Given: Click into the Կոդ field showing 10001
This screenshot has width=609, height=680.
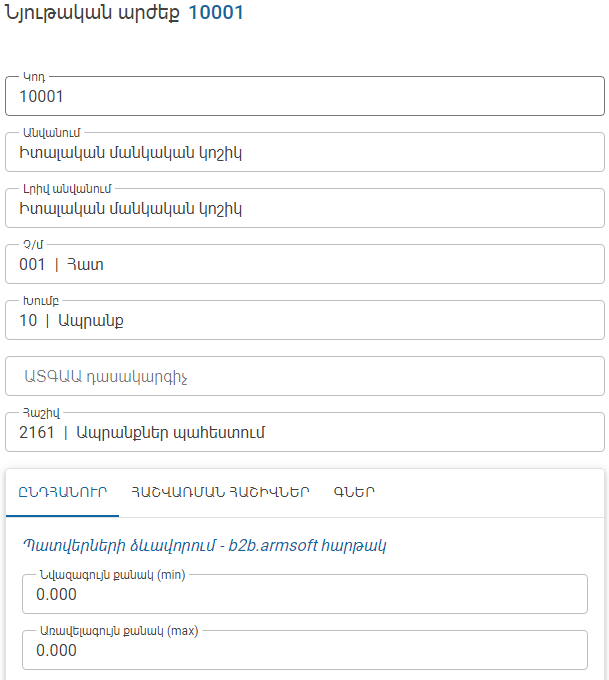Looking at the screenshot, I should [304, 96].
